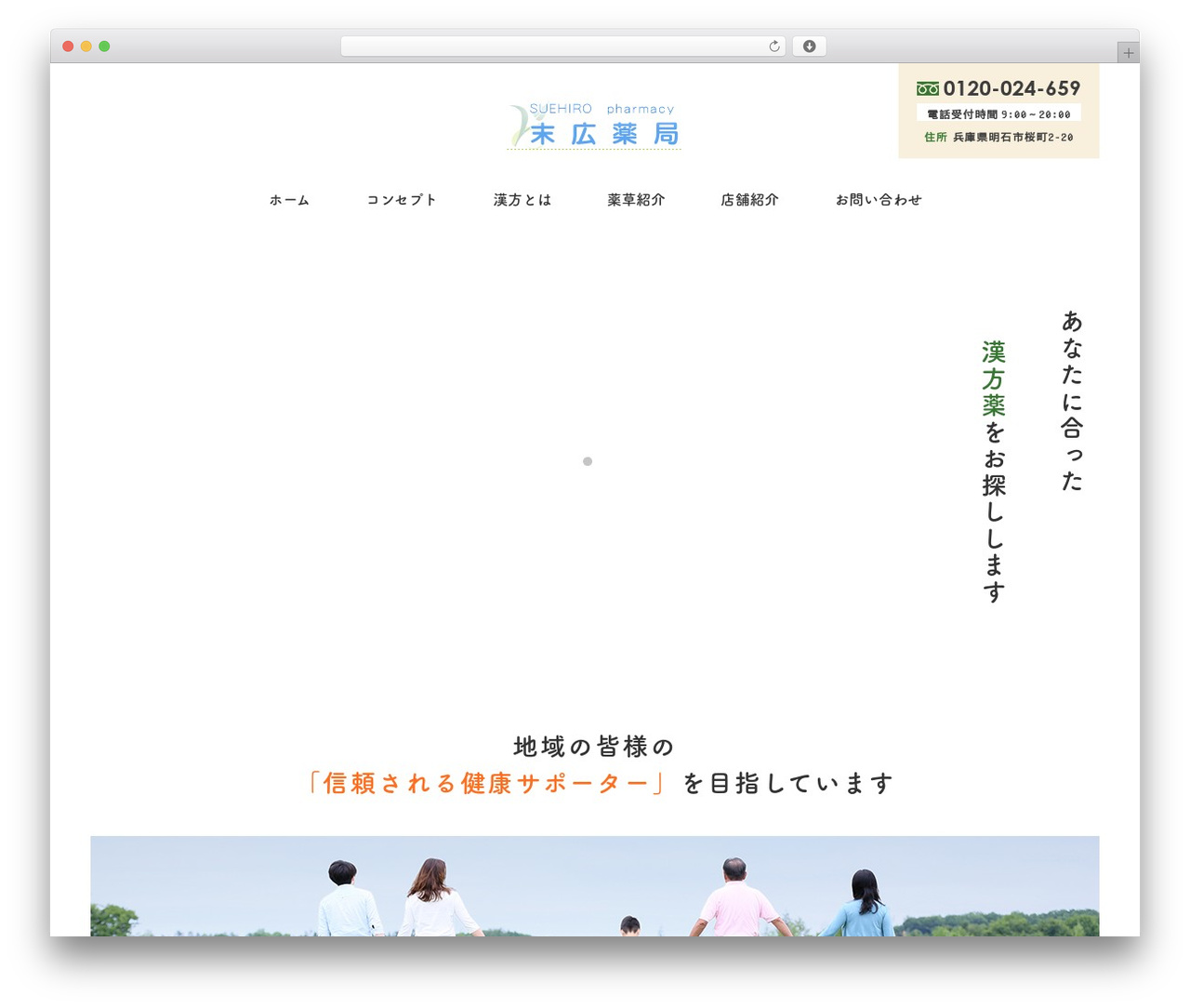
Task: Click the 電話受付時間 9:00～20:00 text
Action: (998, 114)
